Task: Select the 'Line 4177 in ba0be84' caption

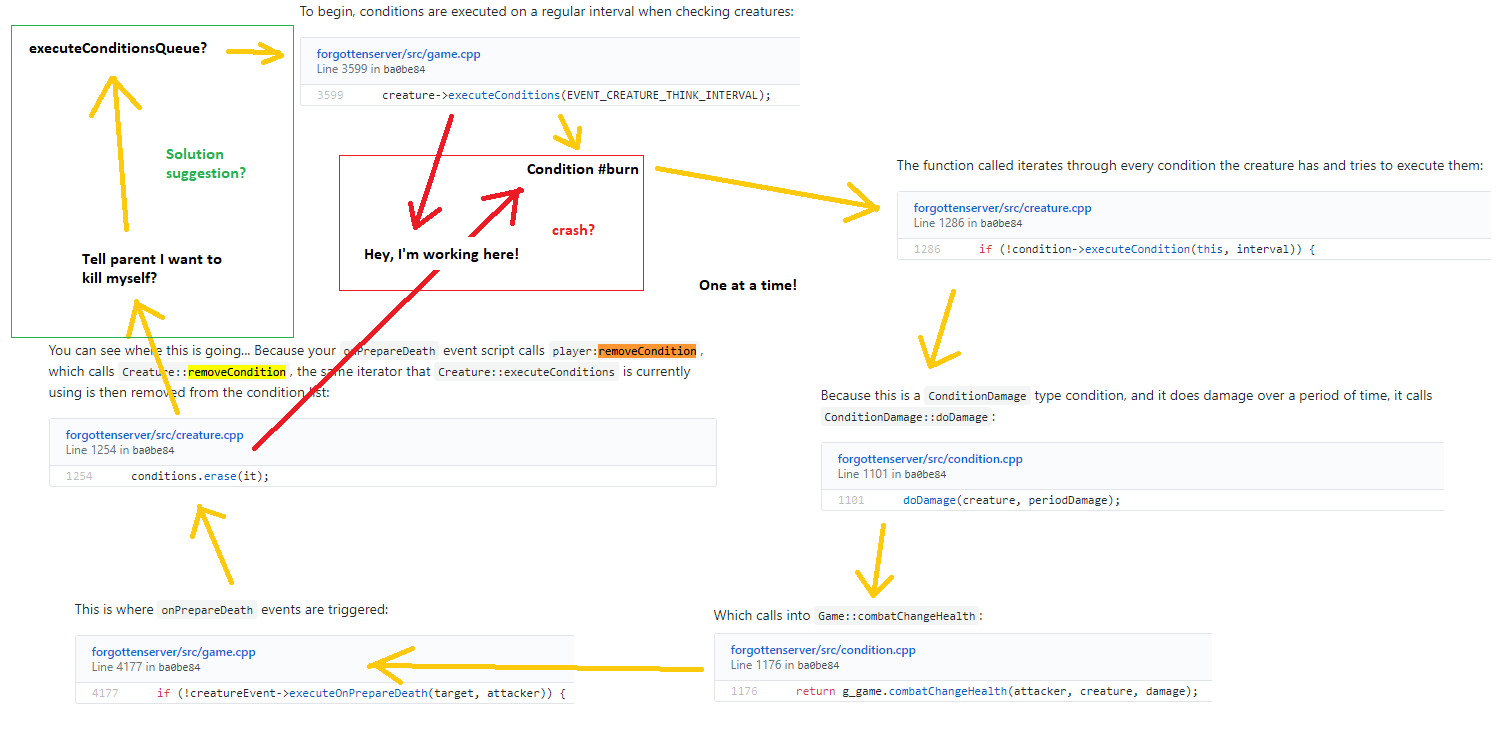Action: tap(146, 667)
